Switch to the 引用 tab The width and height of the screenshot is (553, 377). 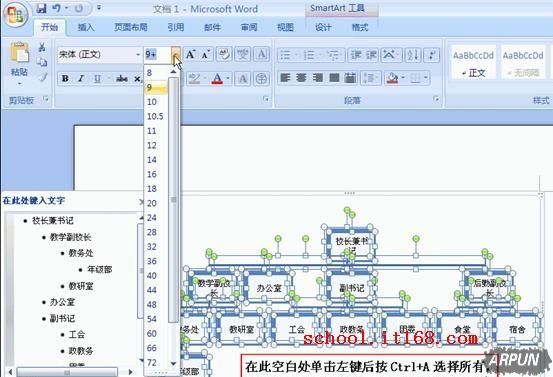pos(176,28)
